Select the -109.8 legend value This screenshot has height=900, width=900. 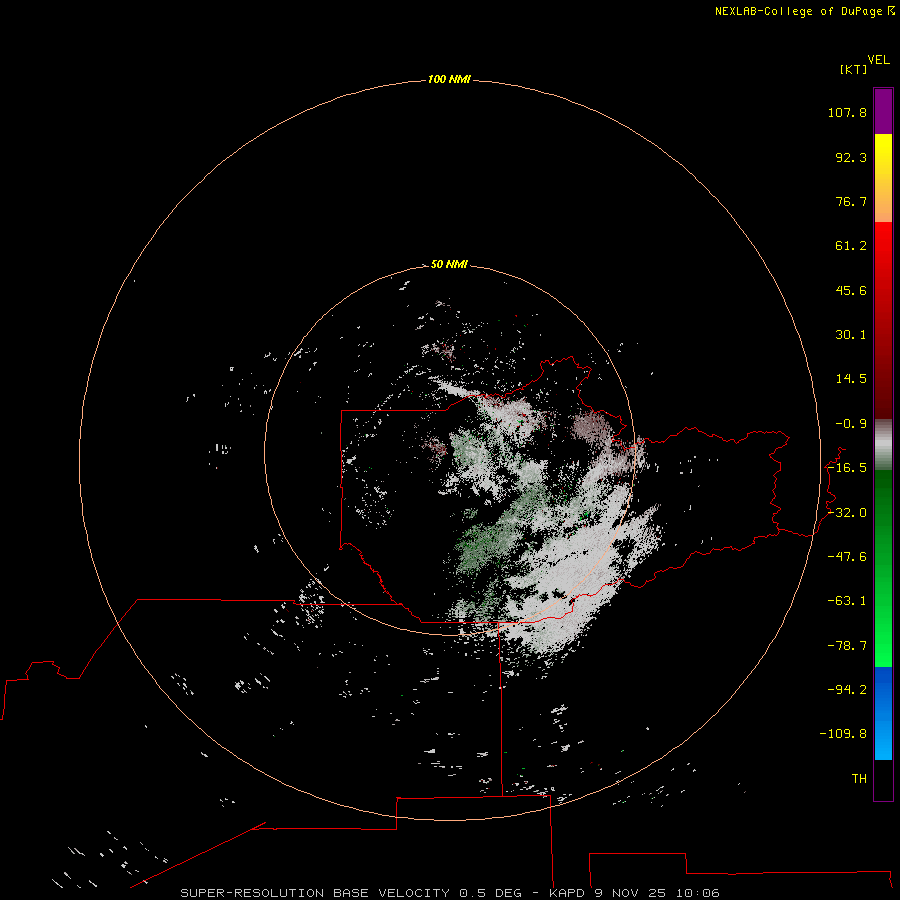coord(843,734)
